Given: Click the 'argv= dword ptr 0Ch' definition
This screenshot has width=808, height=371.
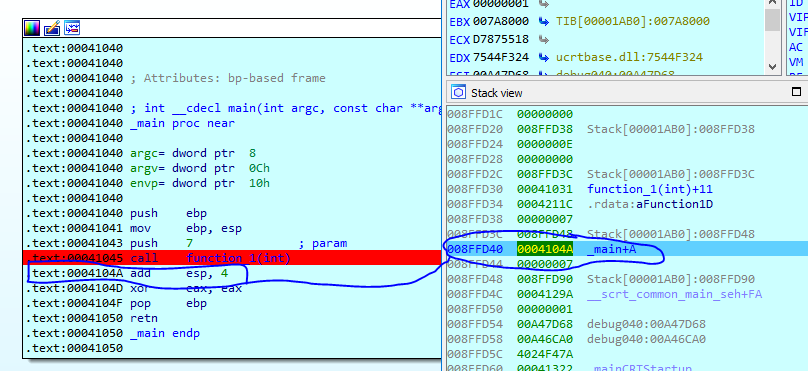Looking at the screenshot, I should point(200,168).
